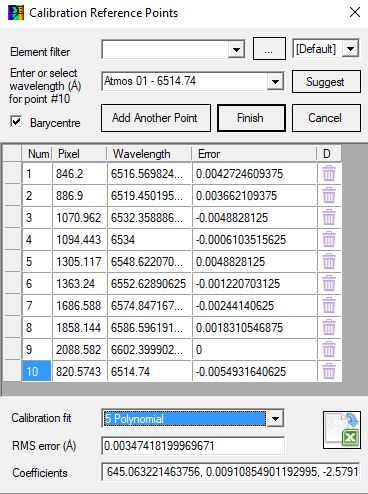Click wavelength cell 6602.399902...
This screenshot has height=494, width=368.
pyautogui.click(x=149, y=350)
